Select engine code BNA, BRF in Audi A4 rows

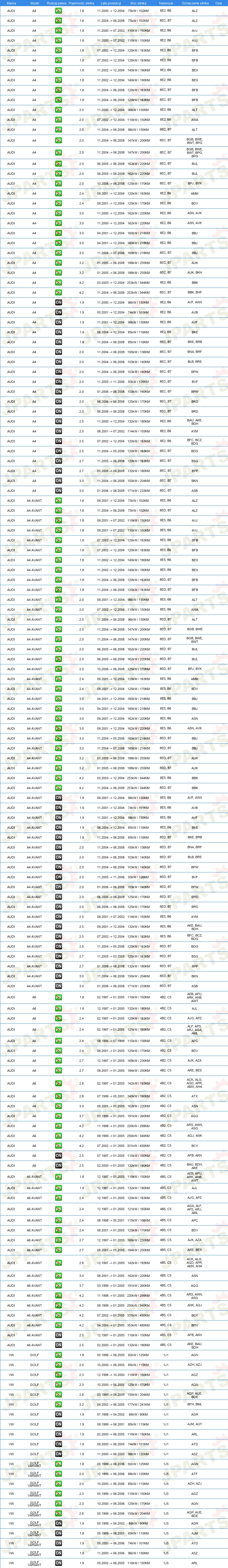point(195,352)
